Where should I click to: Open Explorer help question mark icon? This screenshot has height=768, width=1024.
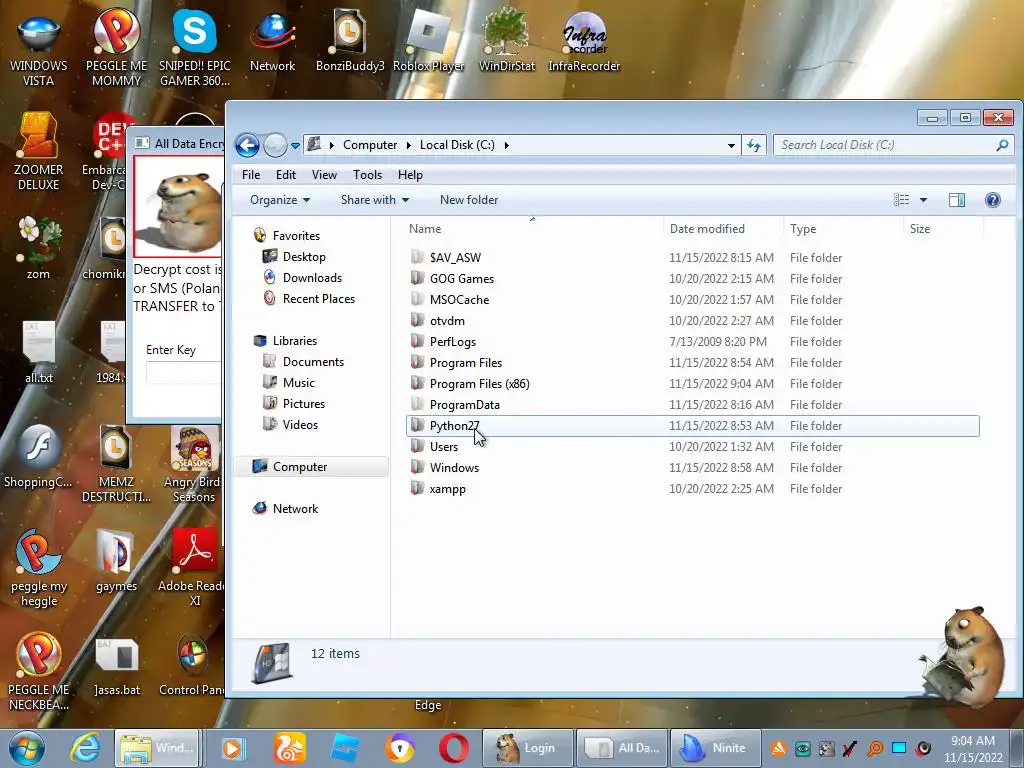pyautogui.click(x=993, y=200)
